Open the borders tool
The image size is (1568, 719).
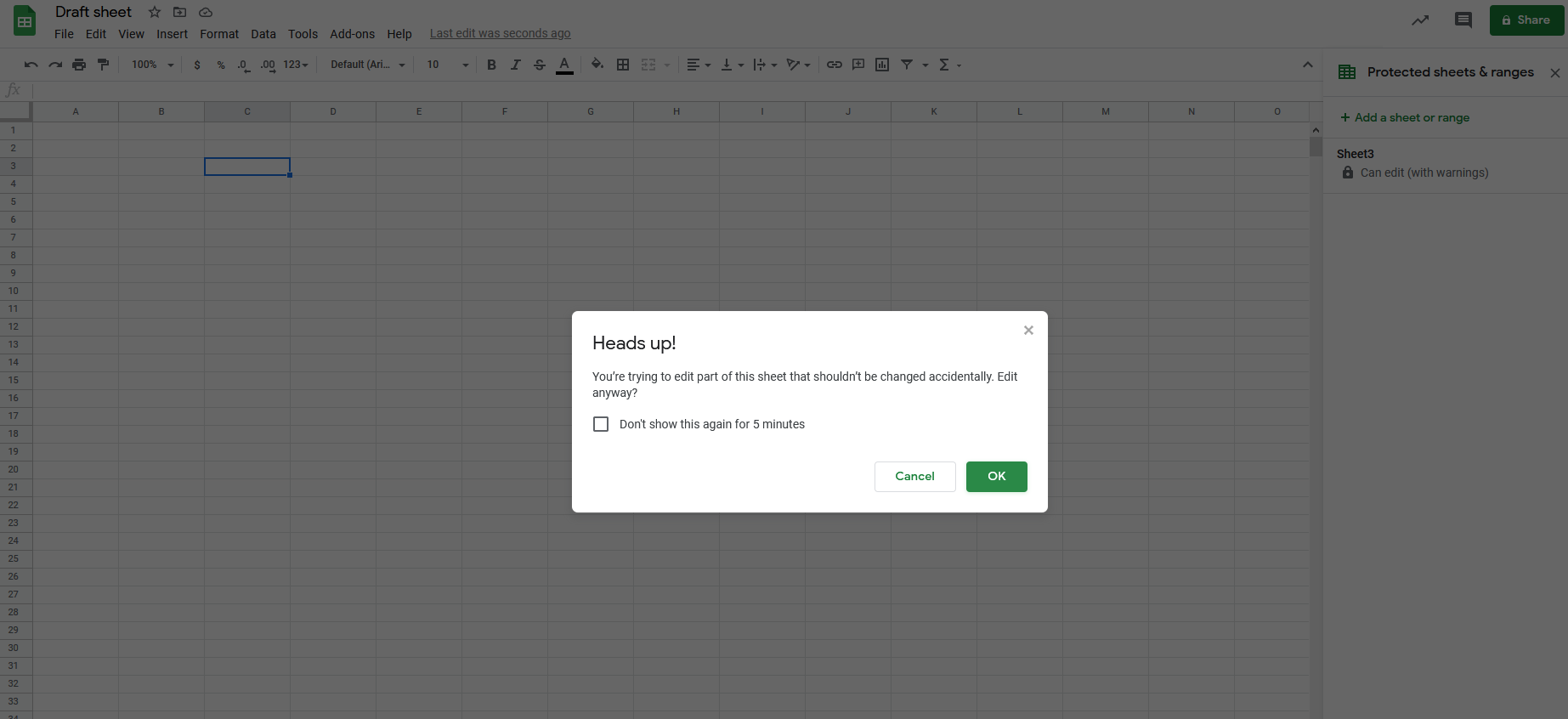[x=623, y=65]
